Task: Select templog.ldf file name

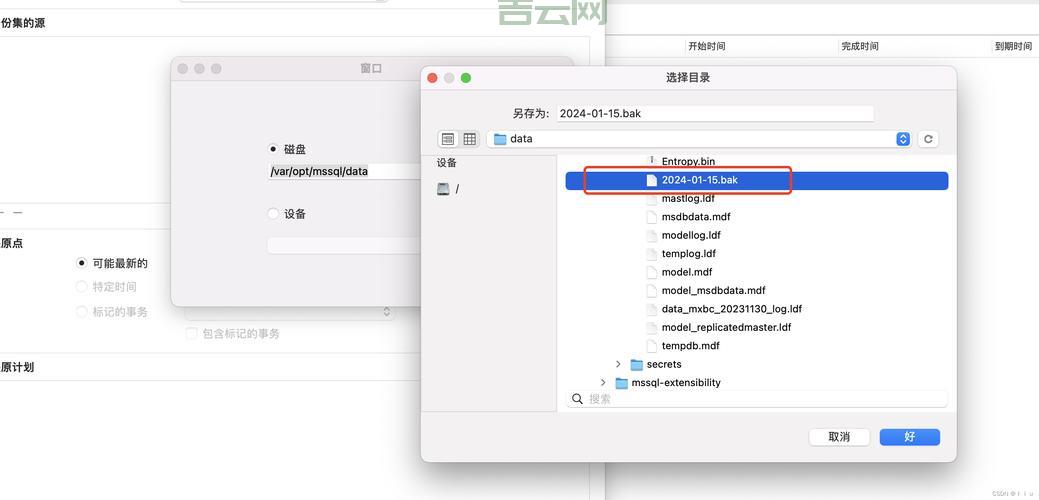Action: (x=688, y=254)
